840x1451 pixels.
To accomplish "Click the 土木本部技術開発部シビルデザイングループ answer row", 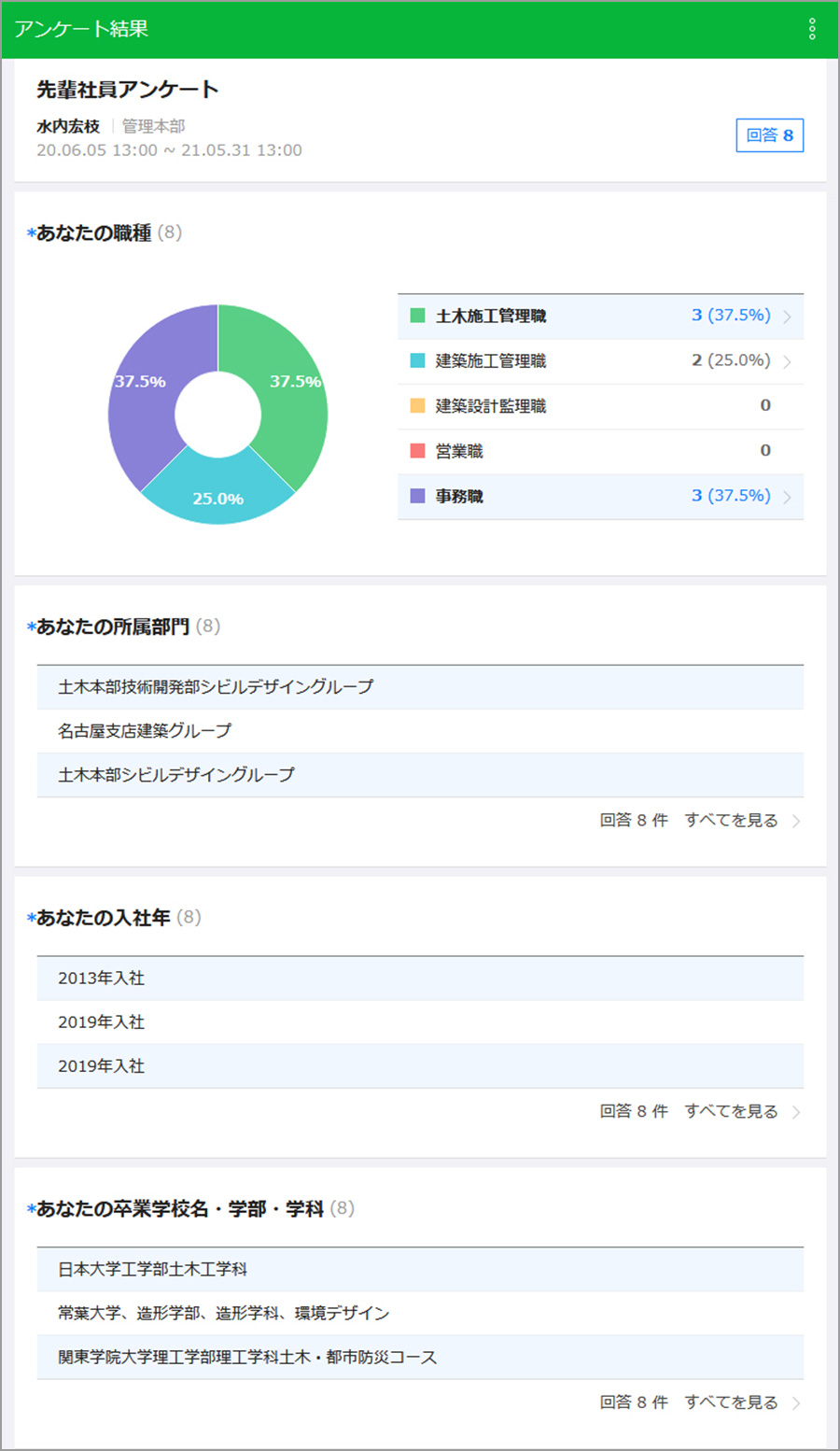I will [420, 687].
